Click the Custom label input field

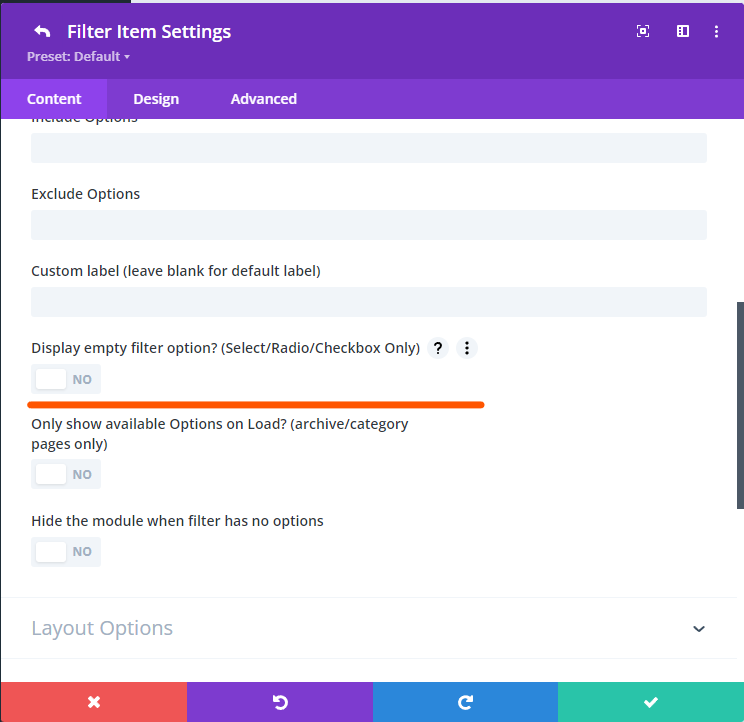[368, 302]
